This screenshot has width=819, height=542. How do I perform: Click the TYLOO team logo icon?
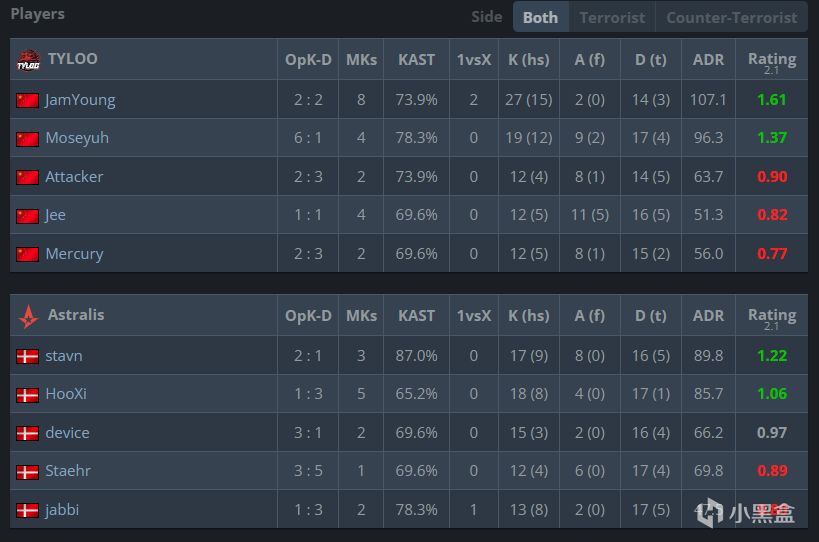pos(27,60)
